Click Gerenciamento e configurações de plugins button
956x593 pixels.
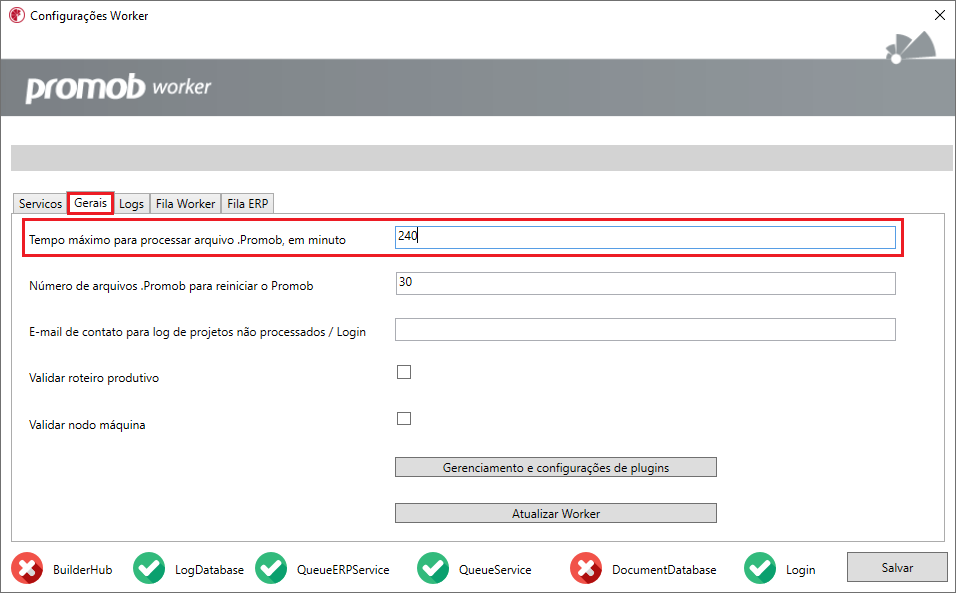point(555,467)
